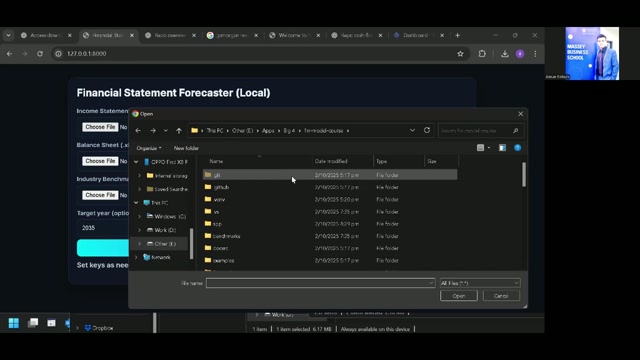Open the tab search dropdown in Chrome

point(8,36)
